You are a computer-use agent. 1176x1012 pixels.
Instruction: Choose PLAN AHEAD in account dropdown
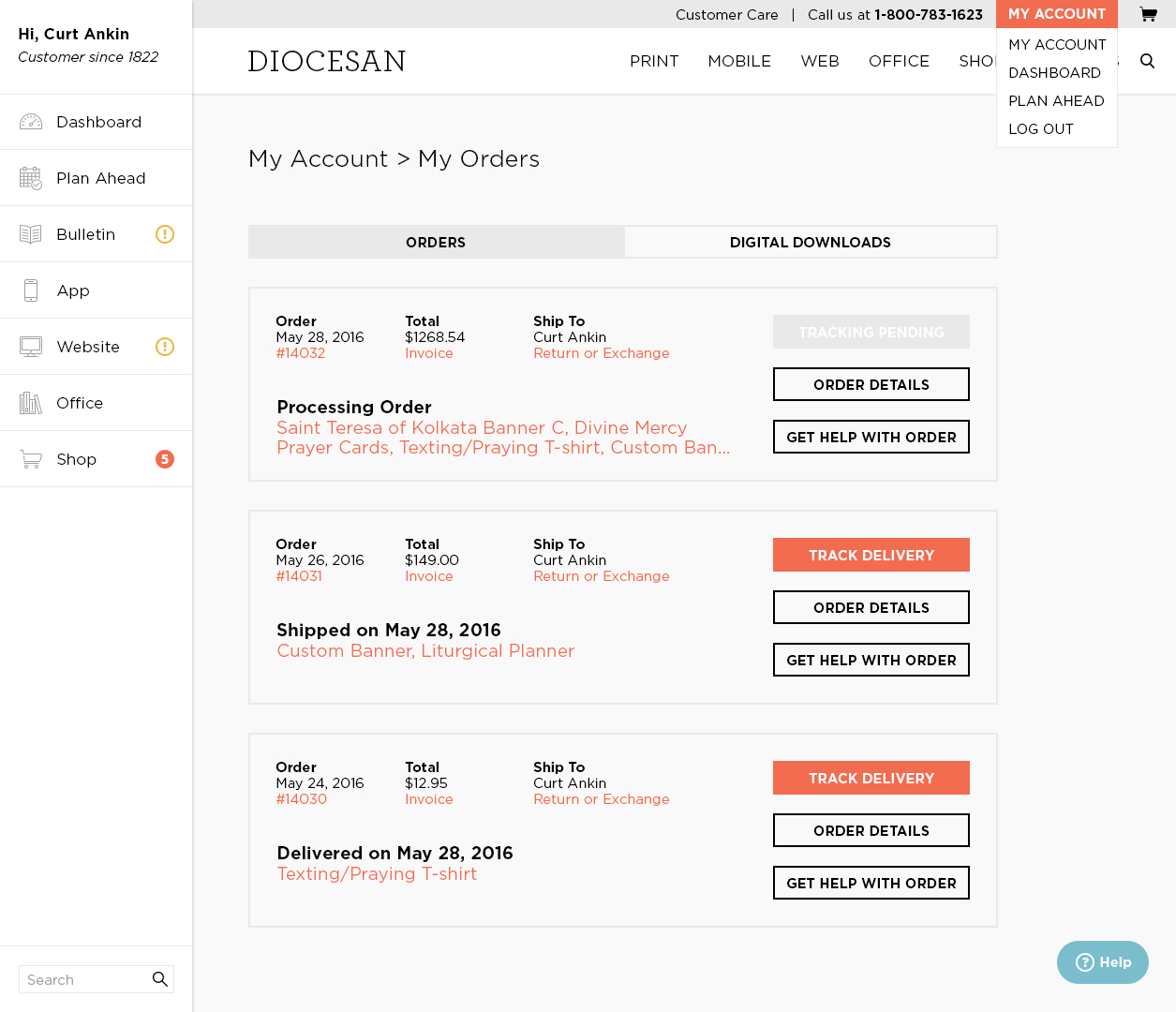(1056, 101)
